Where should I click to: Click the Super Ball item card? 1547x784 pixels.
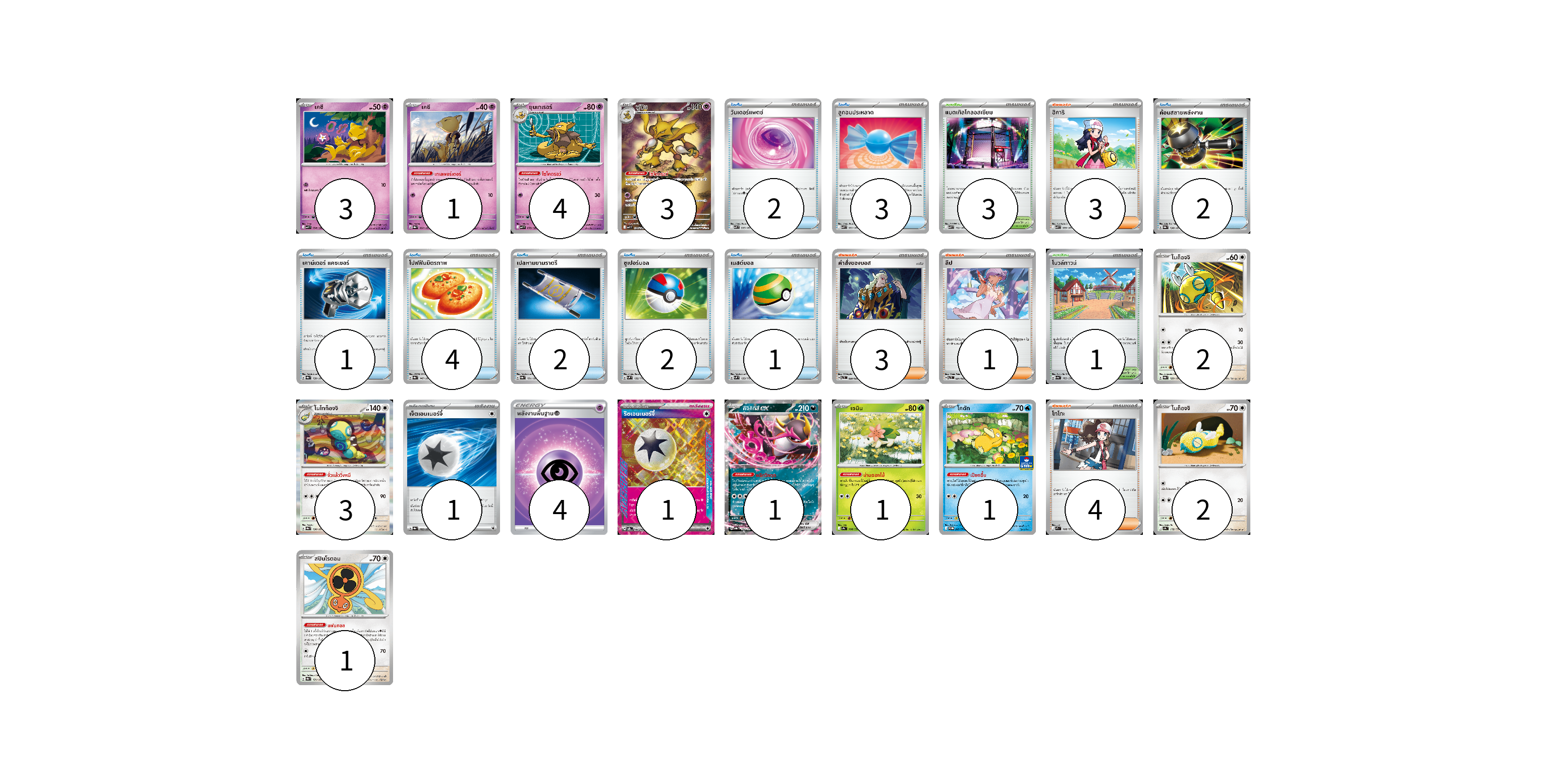666,316
